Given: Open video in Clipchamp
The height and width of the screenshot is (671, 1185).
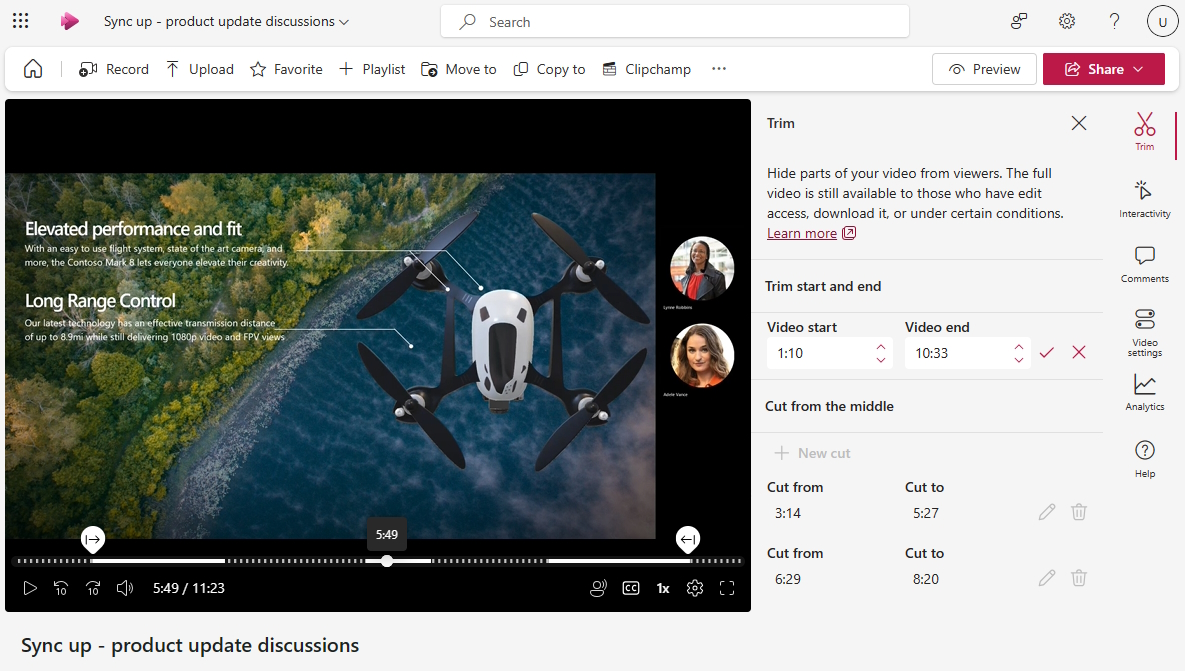Looking at the screenshot, I should (647, 69).
